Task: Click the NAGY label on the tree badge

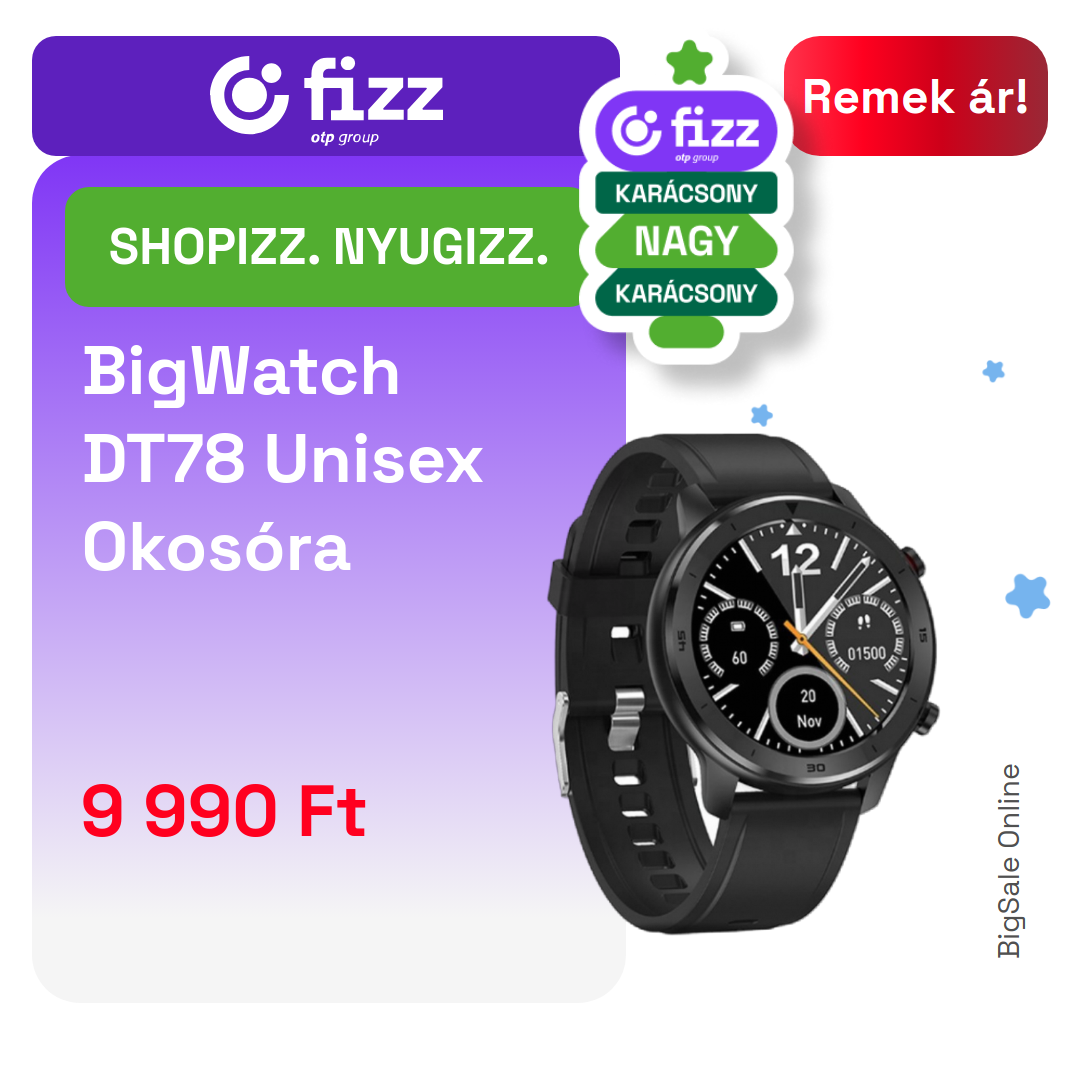Action: (686, 241)
